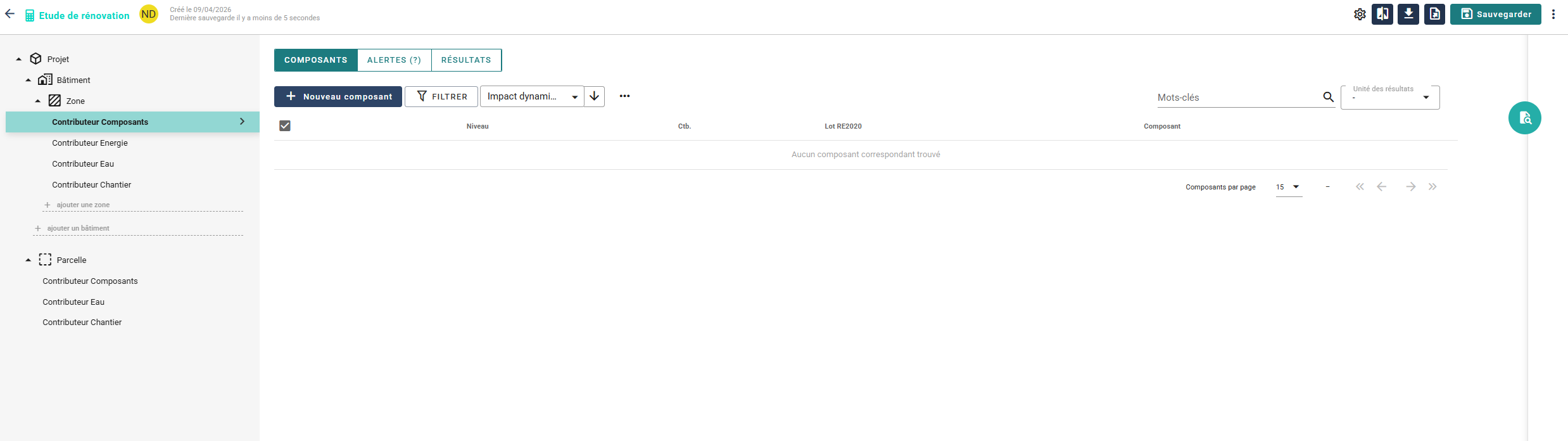
Task: Go to previous page arrow
Action: pos(1382,187)
